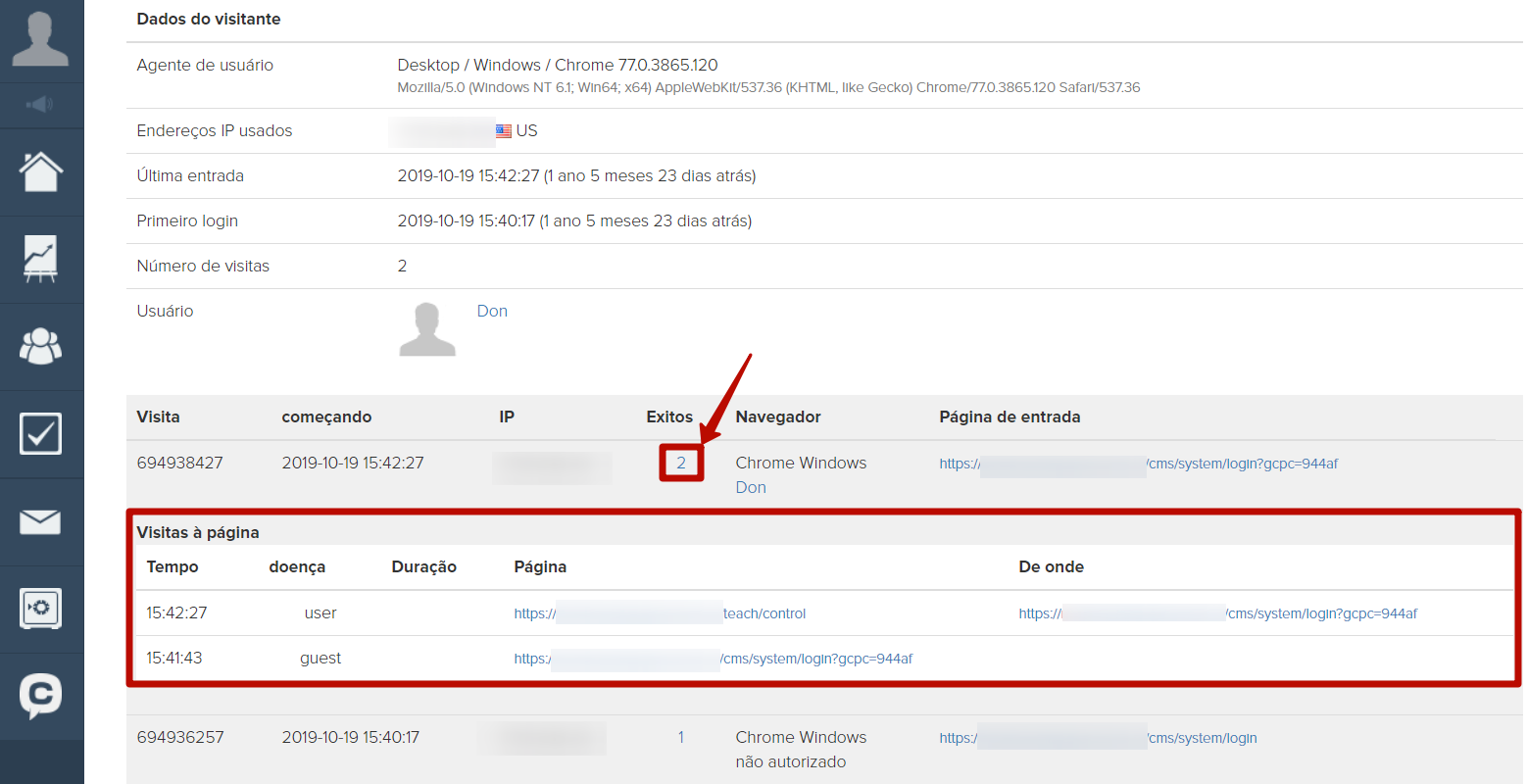Click the Don user link in Usuário row
The height and width of the screenshot is (784, 1527).
coord(492,312)
